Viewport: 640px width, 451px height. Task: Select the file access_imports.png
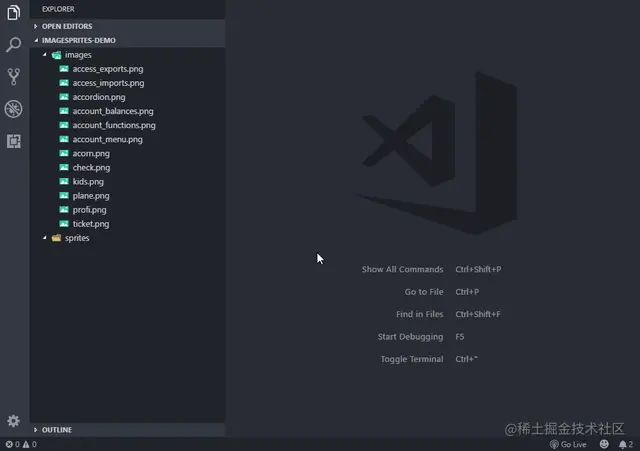pos(108,83)
